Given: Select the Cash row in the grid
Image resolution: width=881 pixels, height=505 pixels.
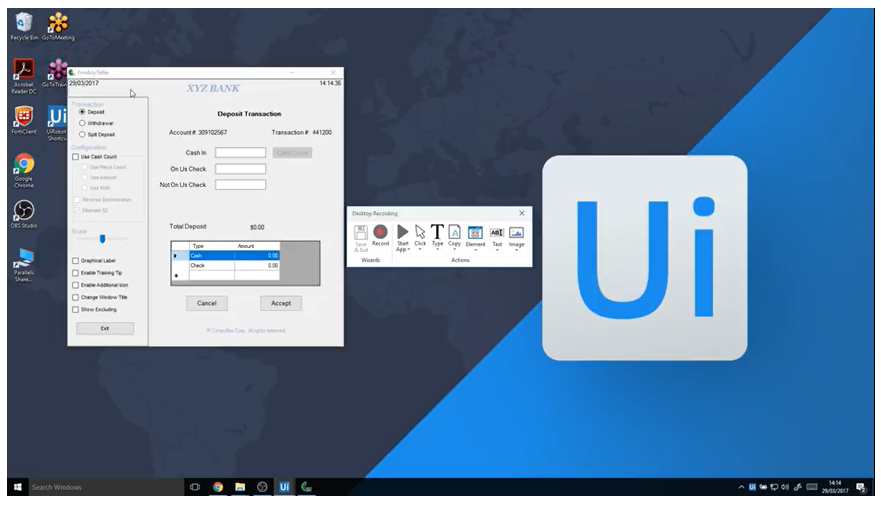Looking at the screenshot, I should (225, 256).
